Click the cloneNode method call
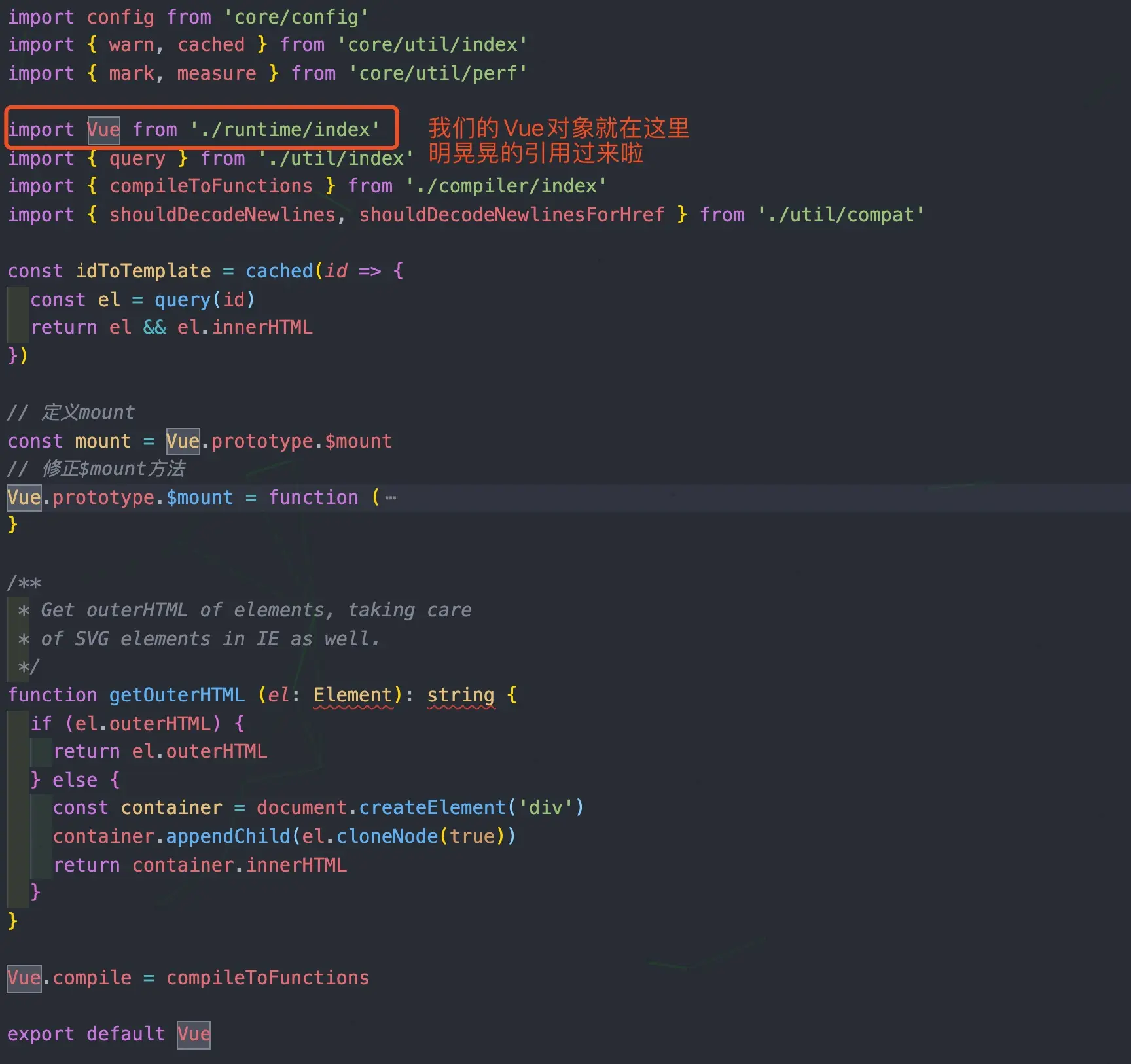The image size is (1131, 1064). coord(387,836)
